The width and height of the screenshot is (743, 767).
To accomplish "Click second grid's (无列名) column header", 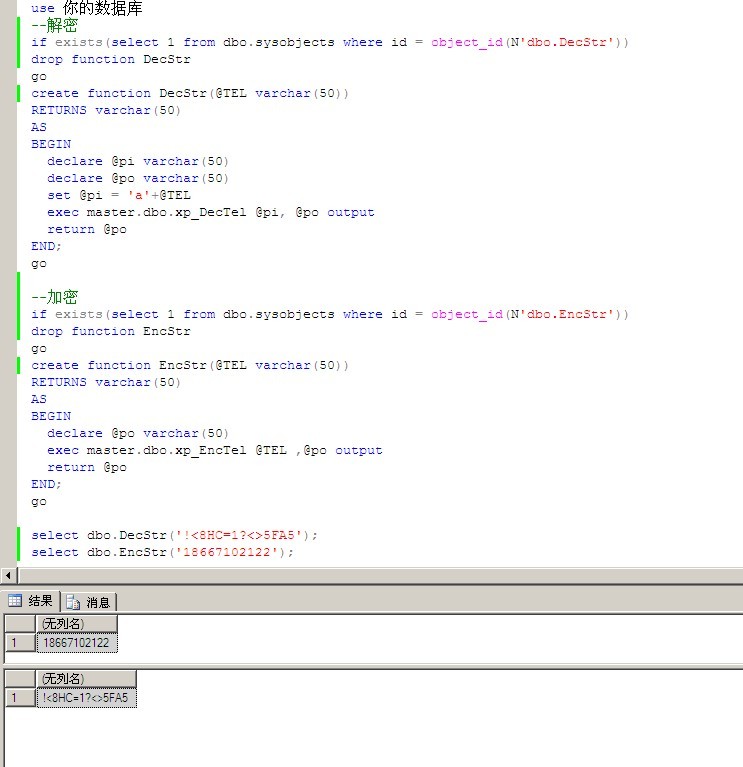I will pyautogui.click(x=86, y=678).
